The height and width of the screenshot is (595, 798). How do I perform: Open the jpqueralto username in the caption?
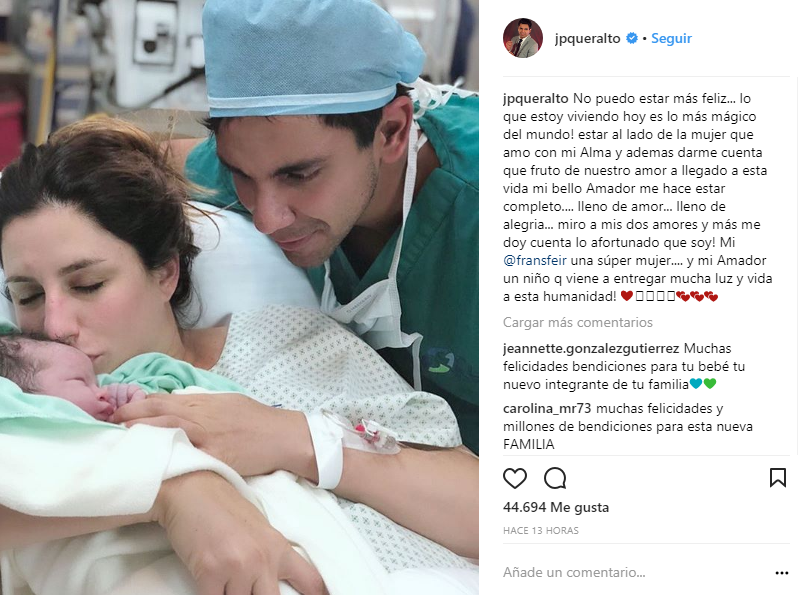[535, 98]
